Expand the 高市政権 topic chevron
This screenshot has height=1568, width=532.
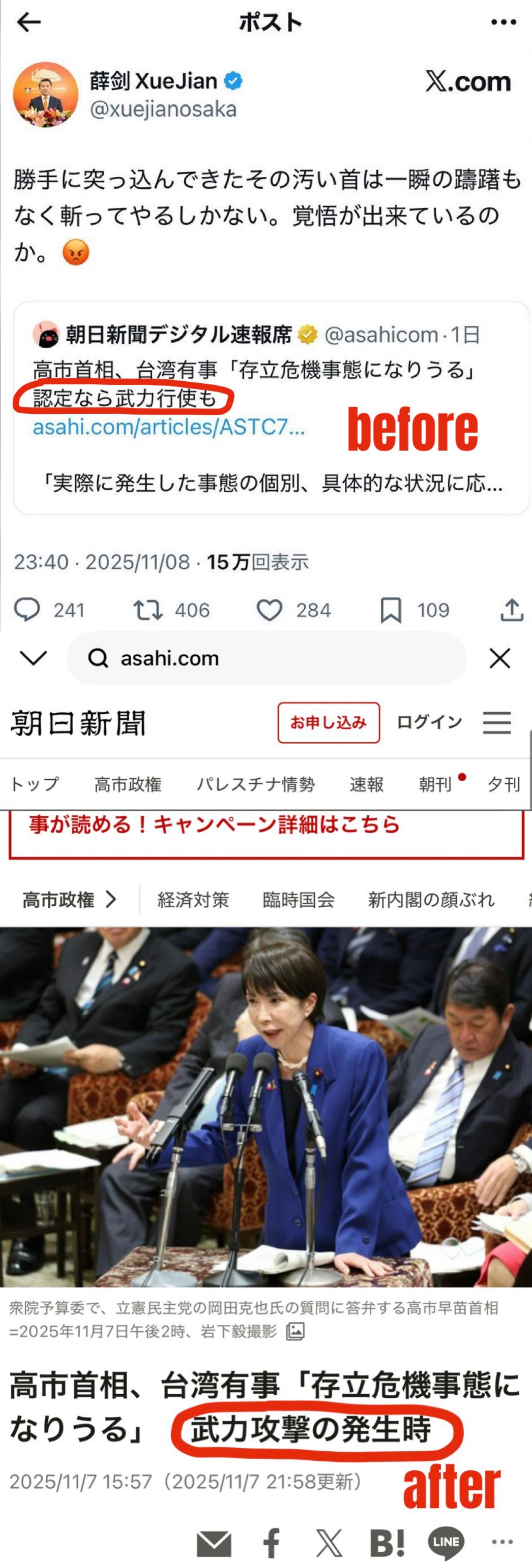point(110,899)
